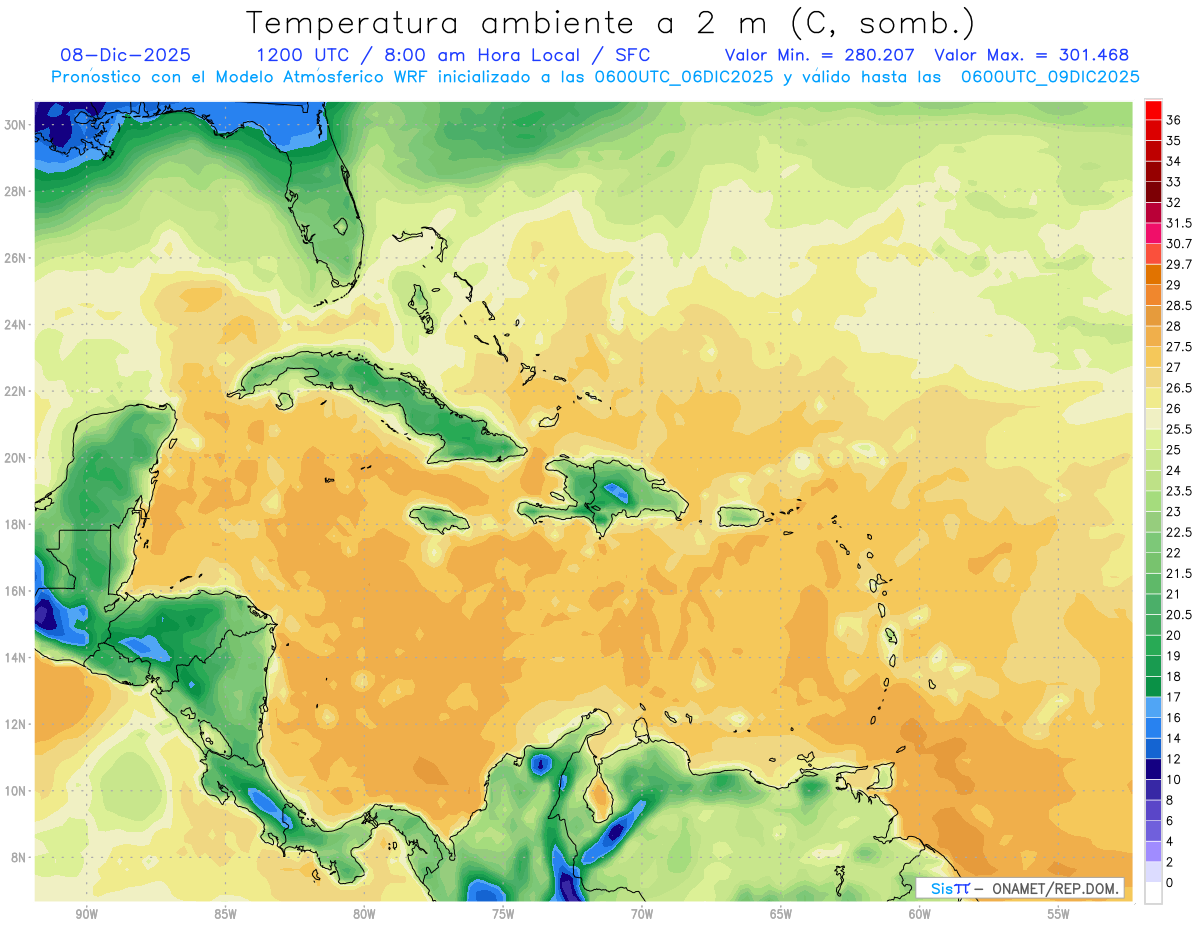This screenshot has height=927, width=1200.
Task: Select the 26.5 legend value
Action: point(1180,388)
